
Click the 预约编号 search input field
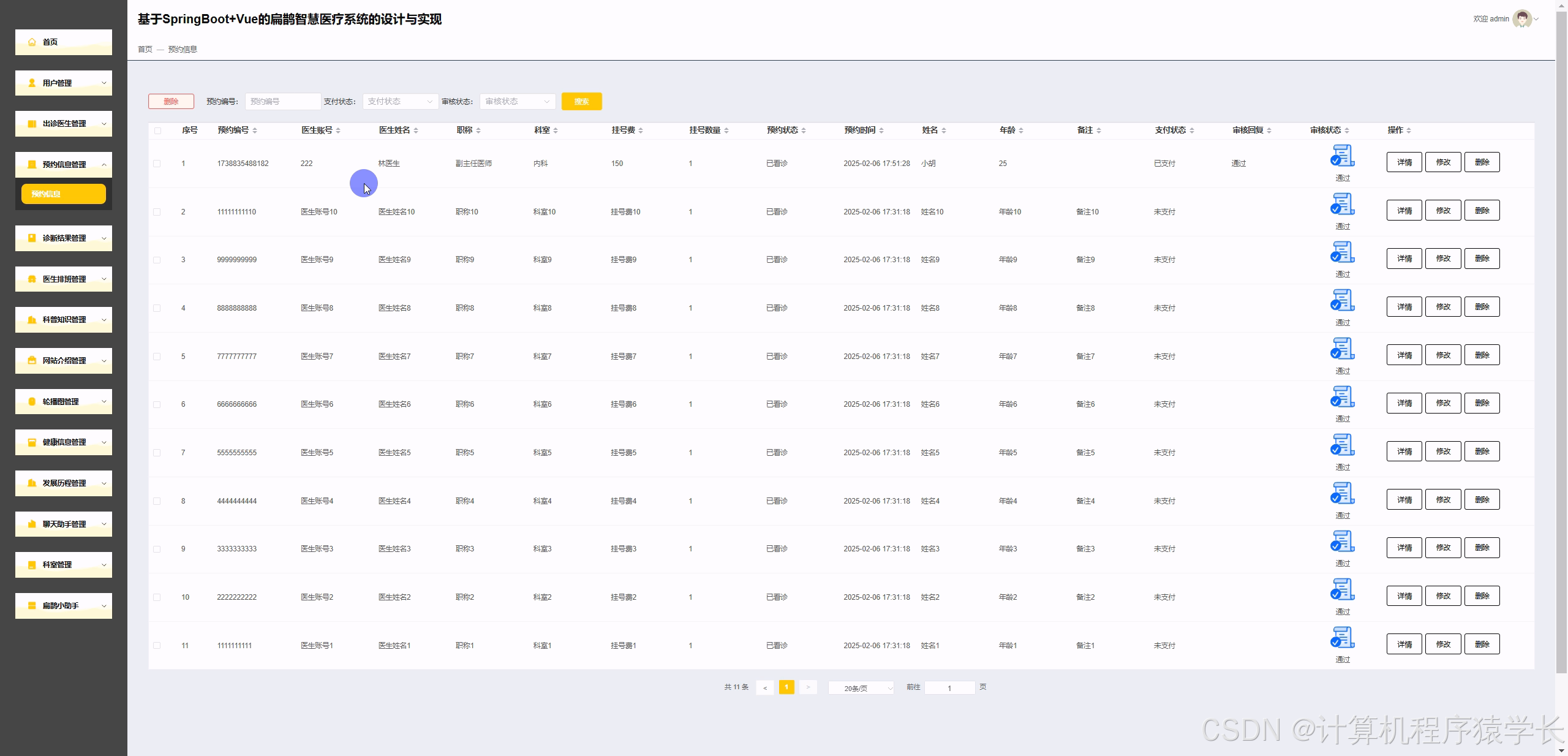(282, 102)
